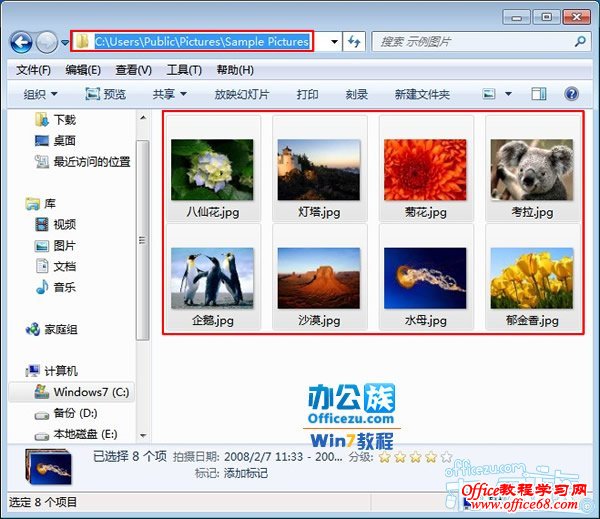Image resolution: width=600 pixels, height=519 pixels.
Task: Click the first rating star in details pane
Action: [385, 457]
